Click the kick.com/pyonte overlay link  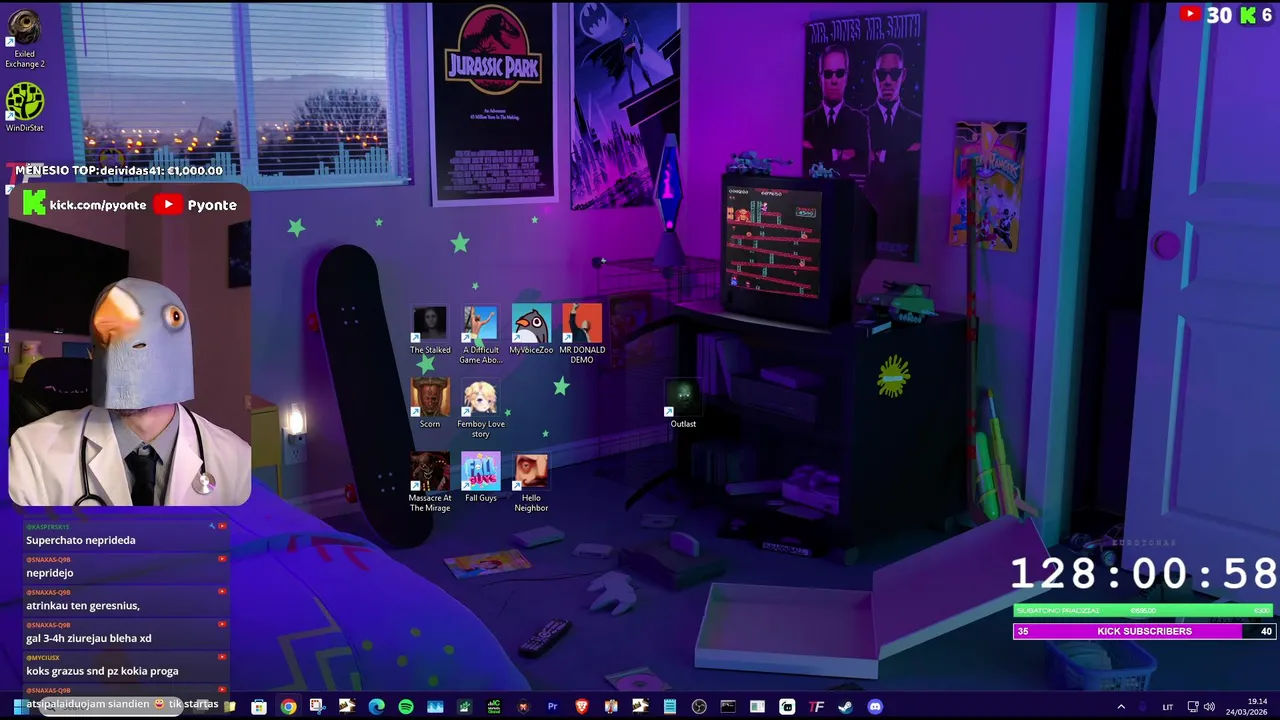[x=85, y=204]
